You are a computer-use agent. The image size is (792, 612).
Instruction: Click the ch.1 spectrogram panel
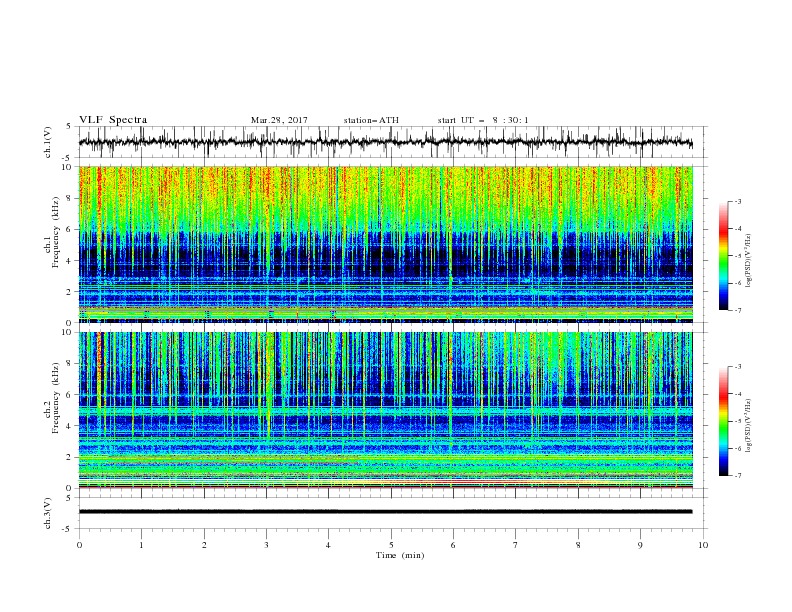point(386,244)
